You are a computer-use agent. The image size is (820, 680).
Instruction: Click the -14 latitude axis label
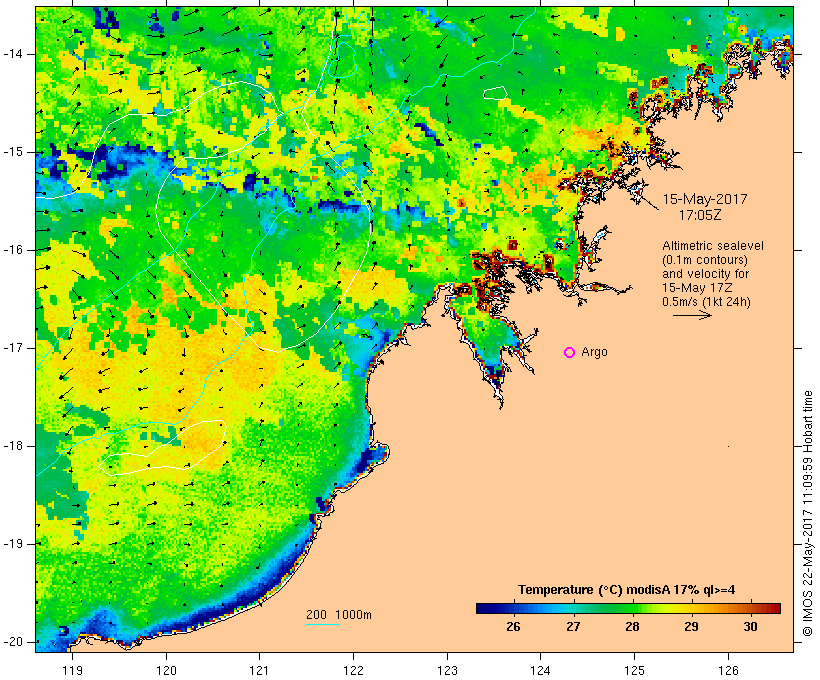(x=13, y=54)
